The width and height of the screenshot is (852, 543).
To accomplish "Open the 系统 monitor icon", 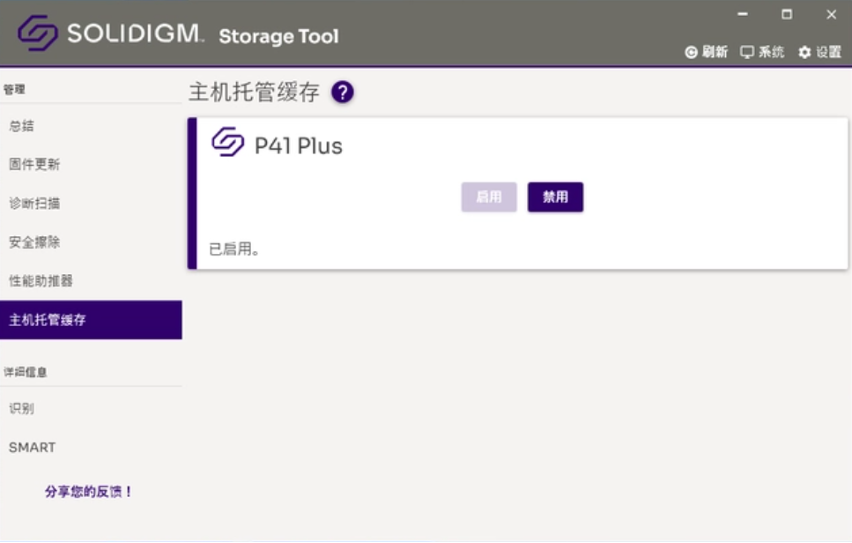I will click(x=746, y=53).
